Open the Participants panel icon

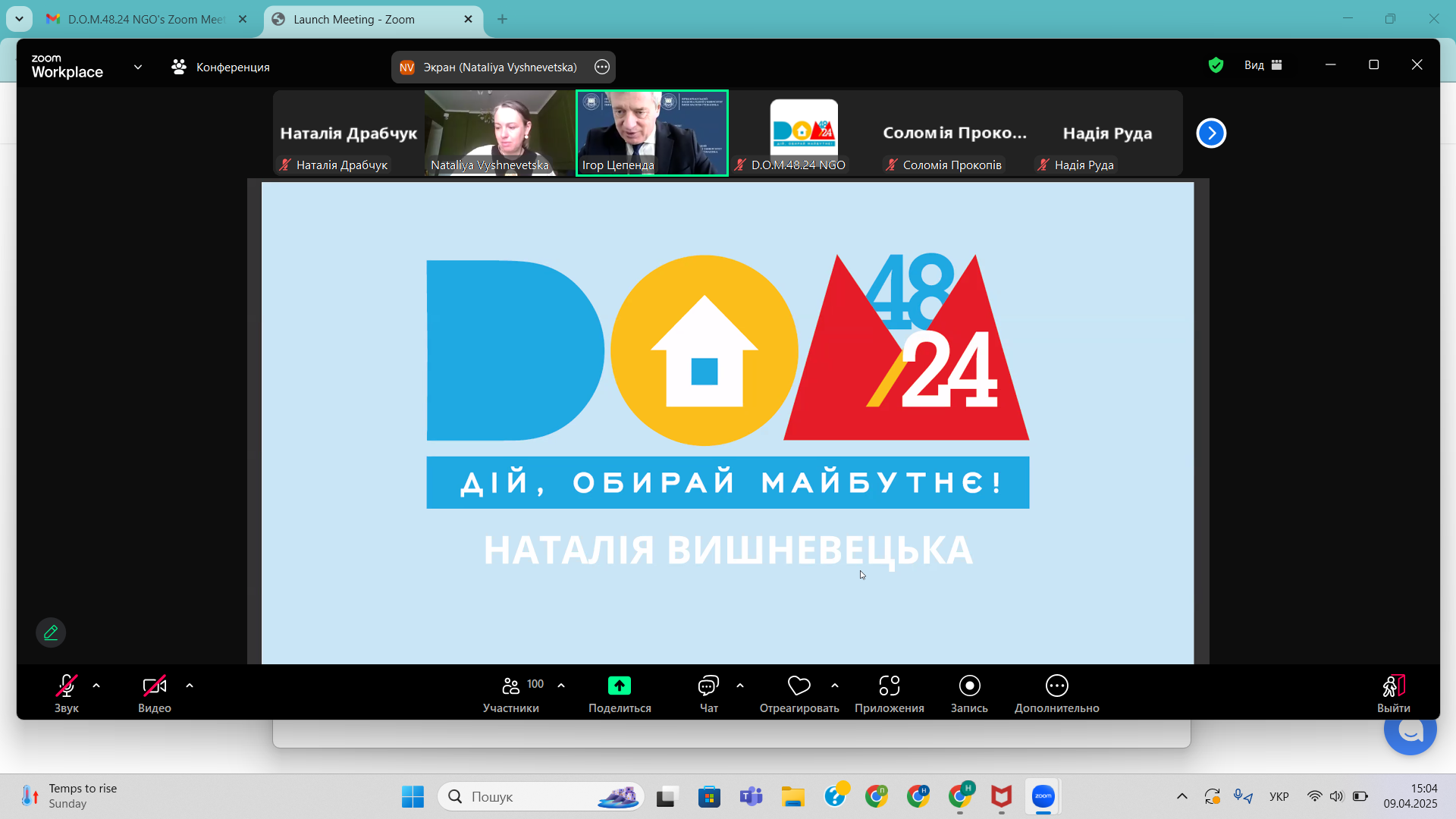[511, 686]
